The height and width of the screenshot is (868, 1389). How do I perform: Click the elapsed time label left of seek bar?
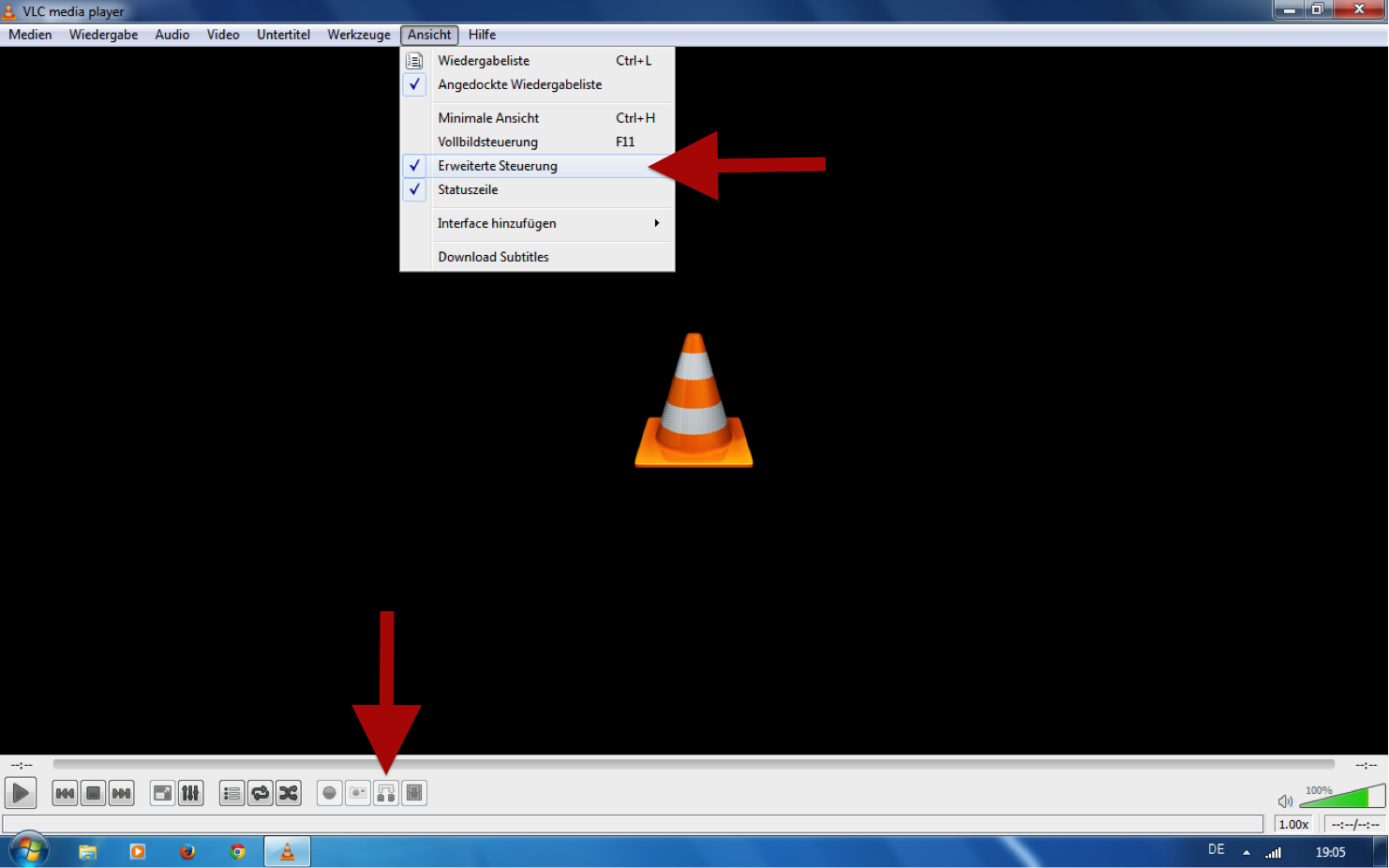coord(22,765)
